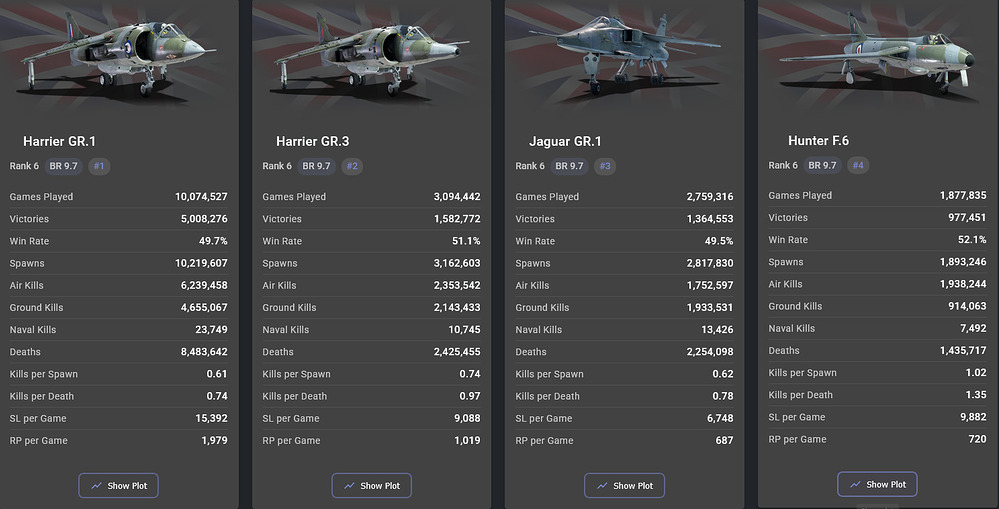Screen dimensions: 999x509
Task: Open the Harrier GR.3 vehicle name
Action: click(x=312, y=142)
